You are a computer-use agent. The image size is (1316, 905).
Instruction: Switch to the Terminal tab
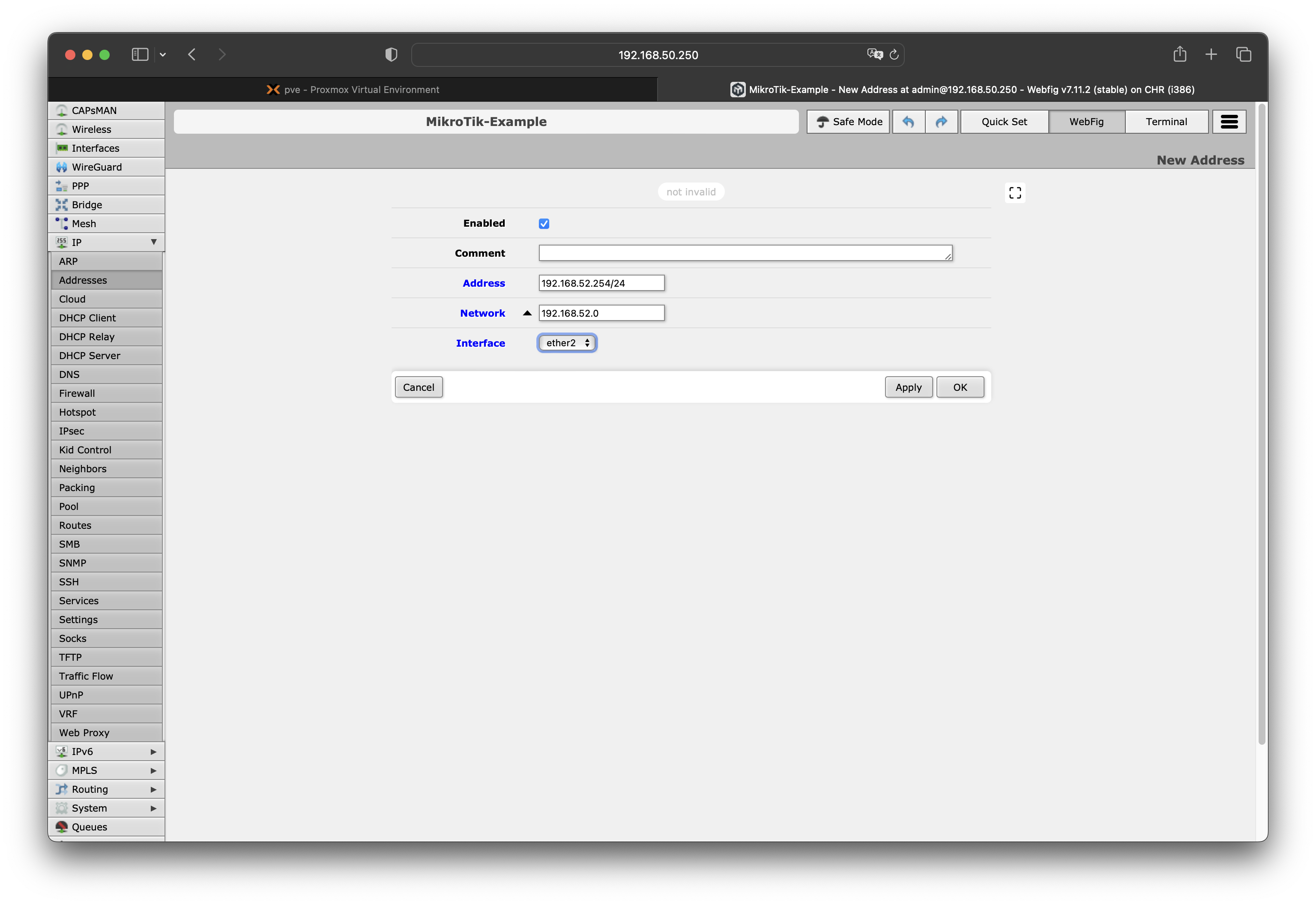[1166, 122]
